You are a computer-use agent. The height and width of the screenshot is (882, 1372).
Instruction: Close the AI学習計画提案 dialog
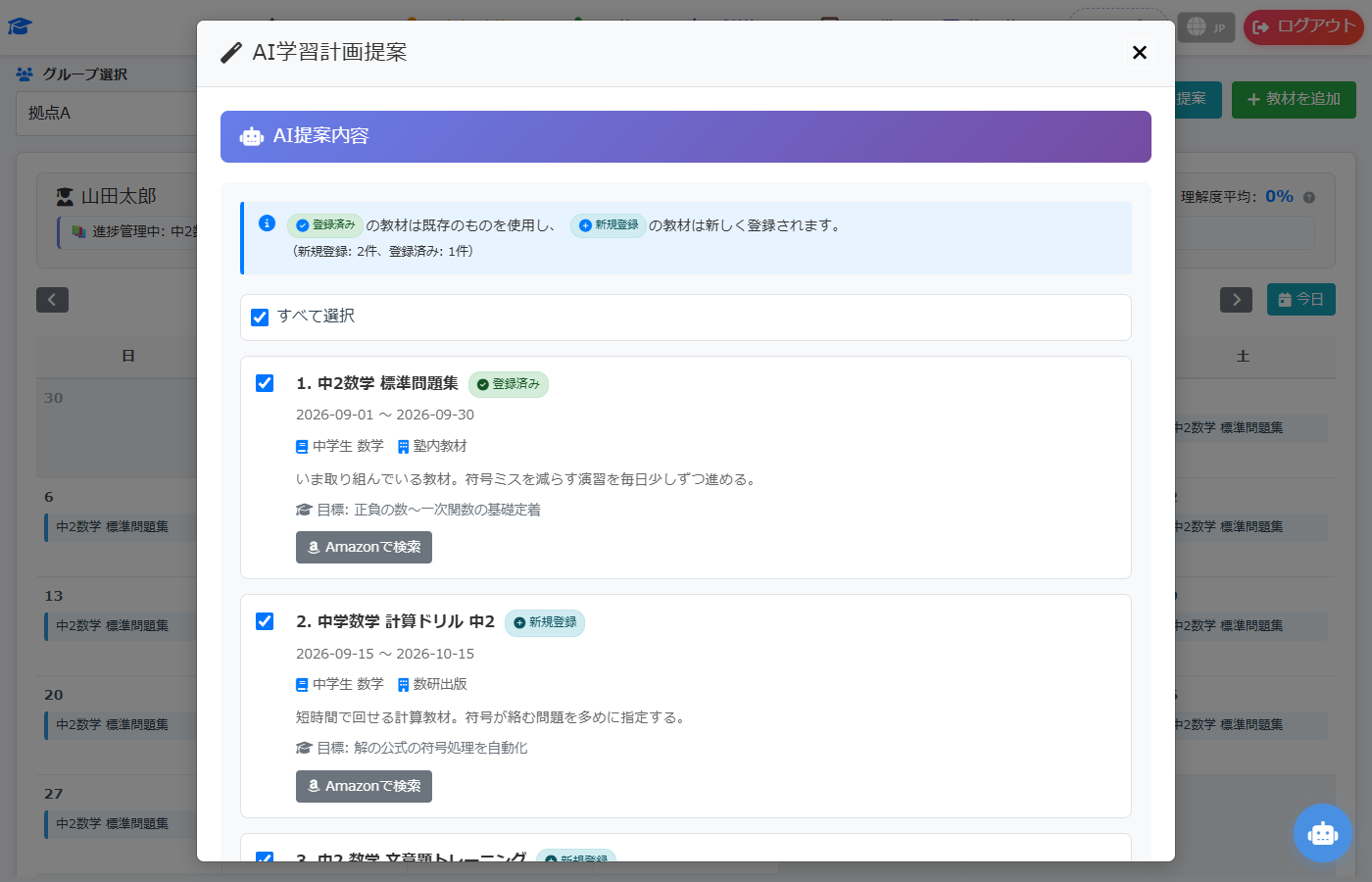point(1139,53)
